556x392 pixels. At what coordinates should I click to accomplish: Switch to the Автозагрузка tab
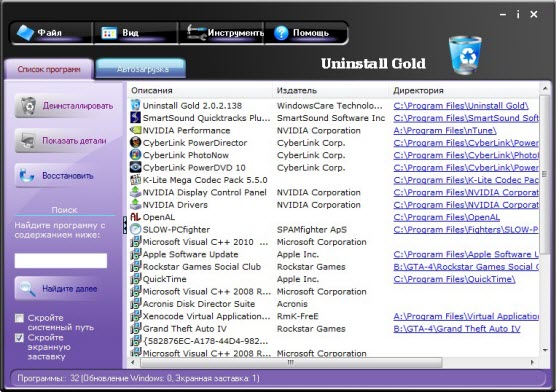[x=141, y=69]
